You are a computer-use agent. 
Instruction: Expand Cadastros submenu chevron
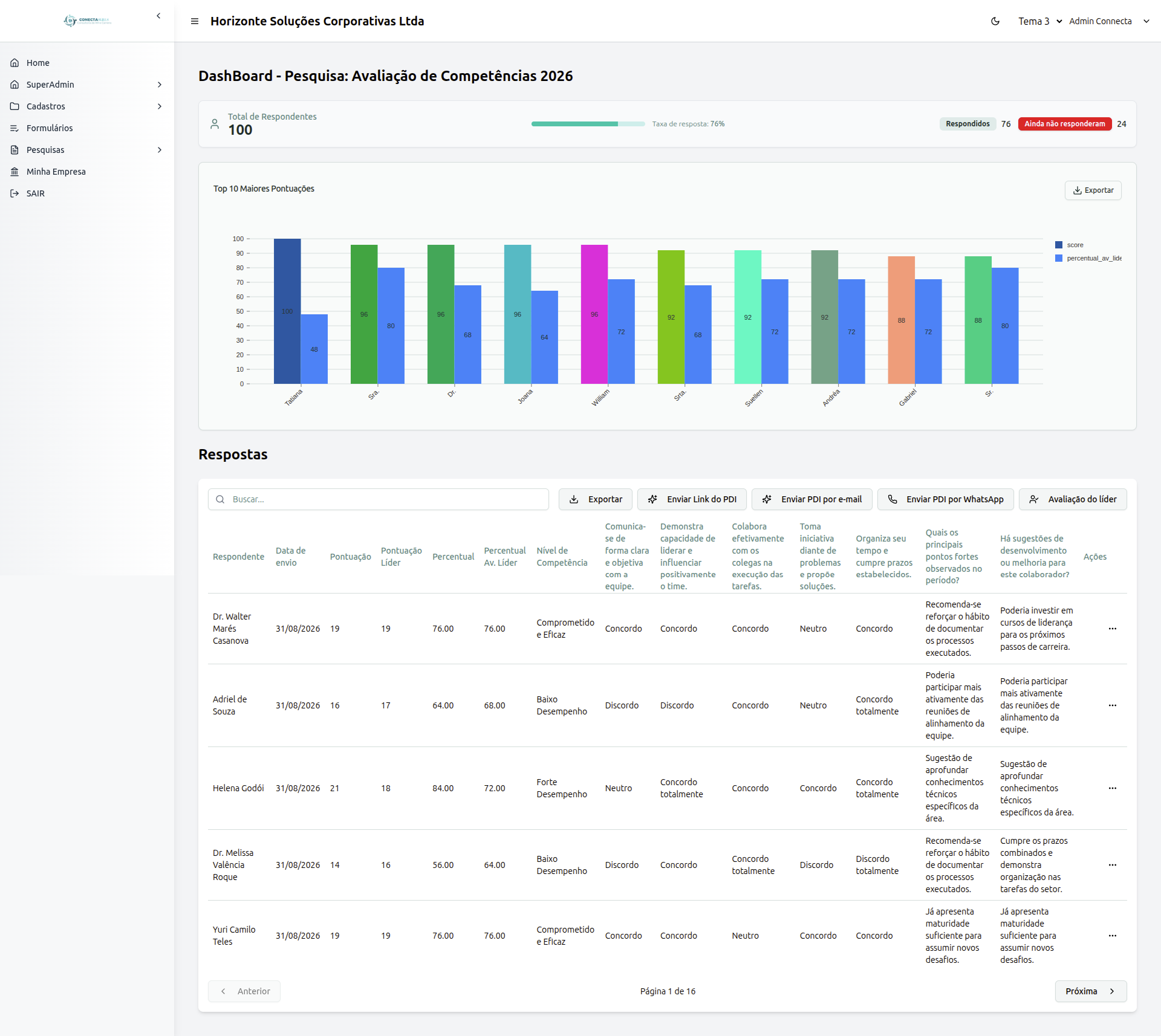pos(160,106)
